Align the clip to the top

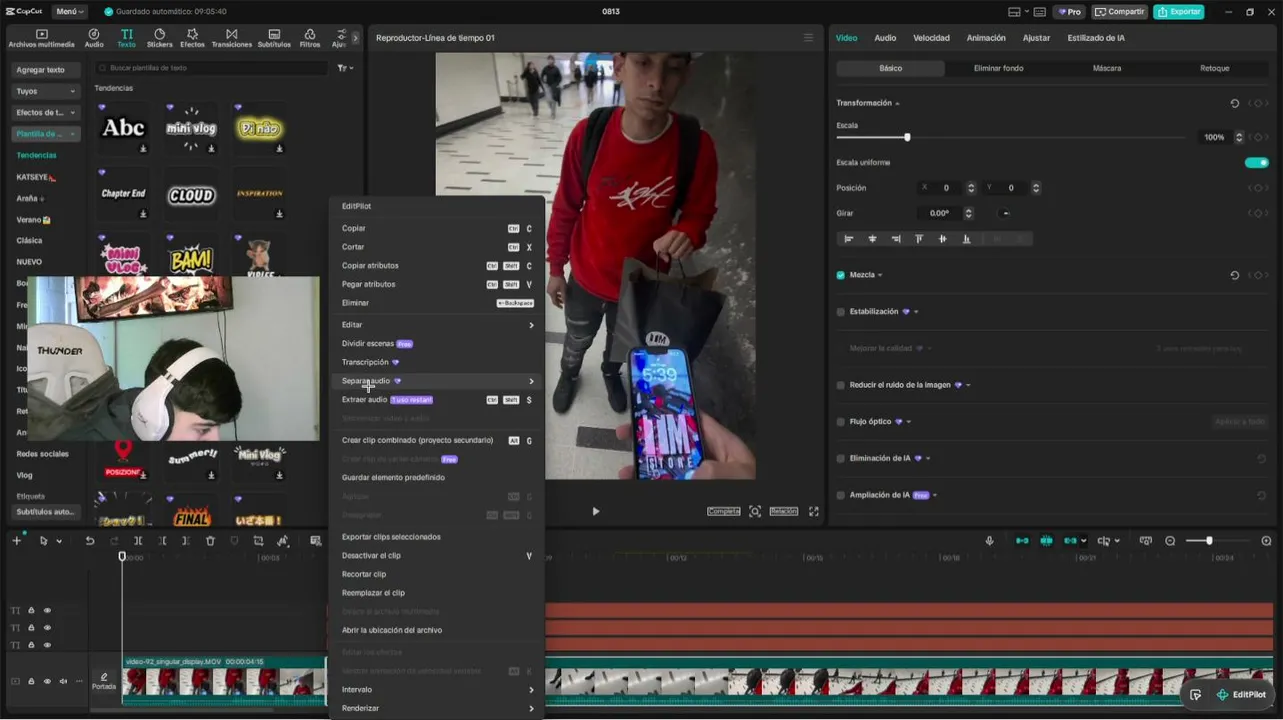coord(919,239)
